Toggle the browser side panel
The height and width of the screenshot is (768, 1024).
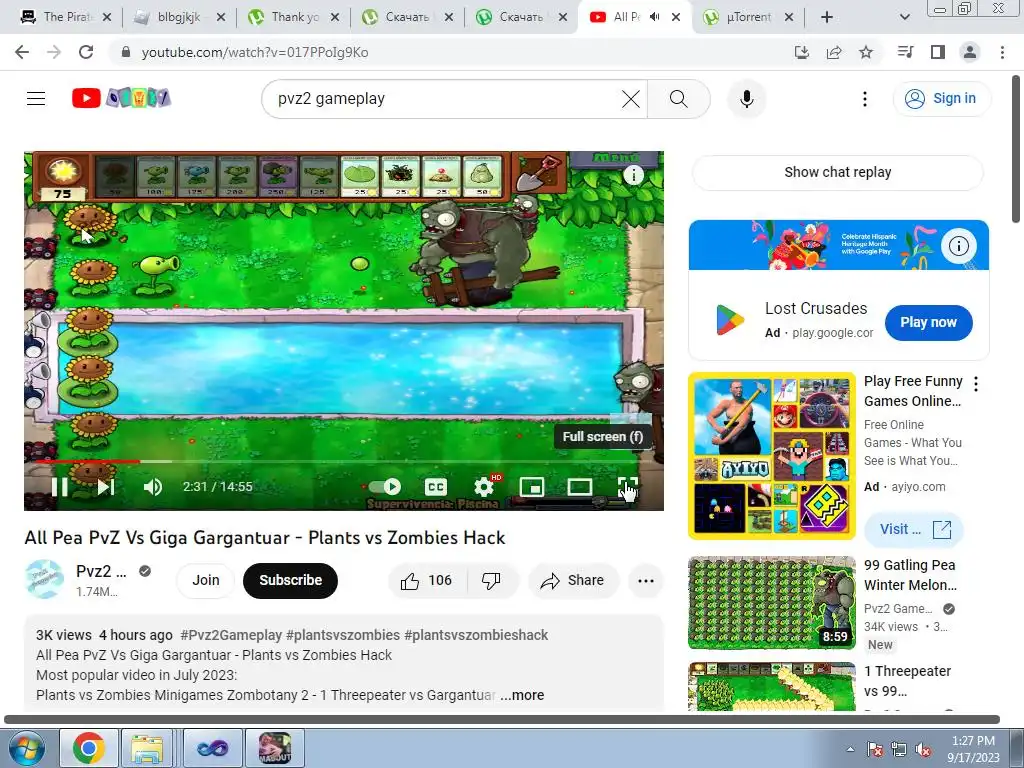938,52
